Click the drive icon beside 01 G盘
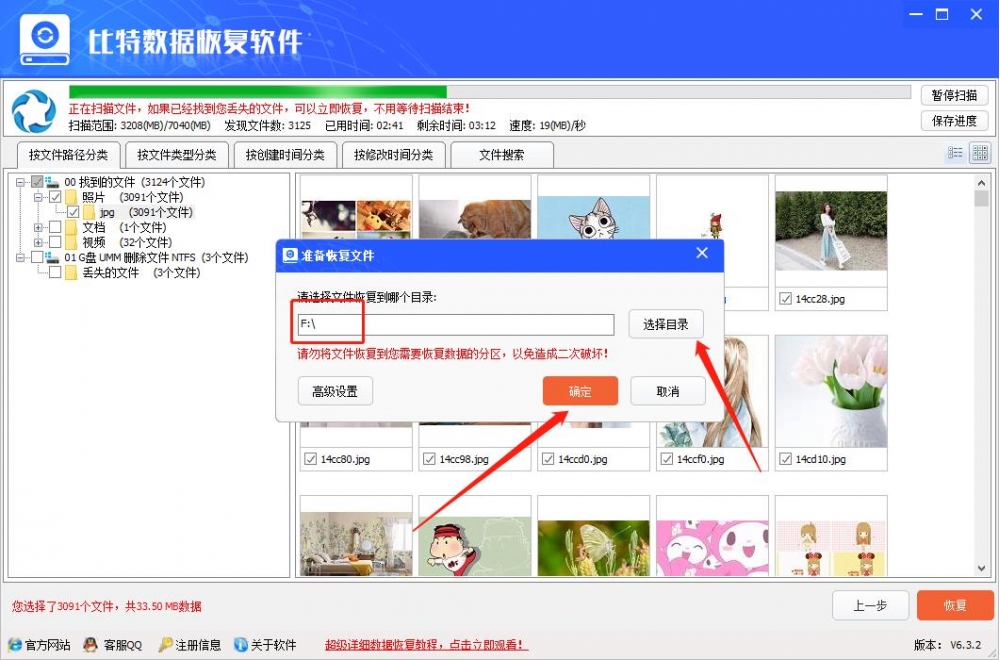 (x=52, y=258)
